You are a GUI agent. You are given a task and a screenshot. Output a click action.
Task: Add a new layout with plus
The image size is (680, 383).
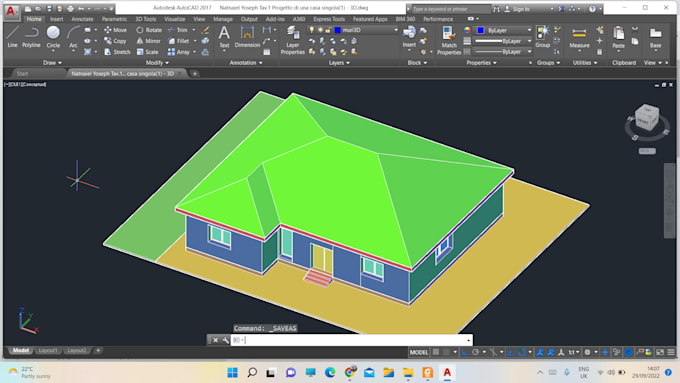98,350
